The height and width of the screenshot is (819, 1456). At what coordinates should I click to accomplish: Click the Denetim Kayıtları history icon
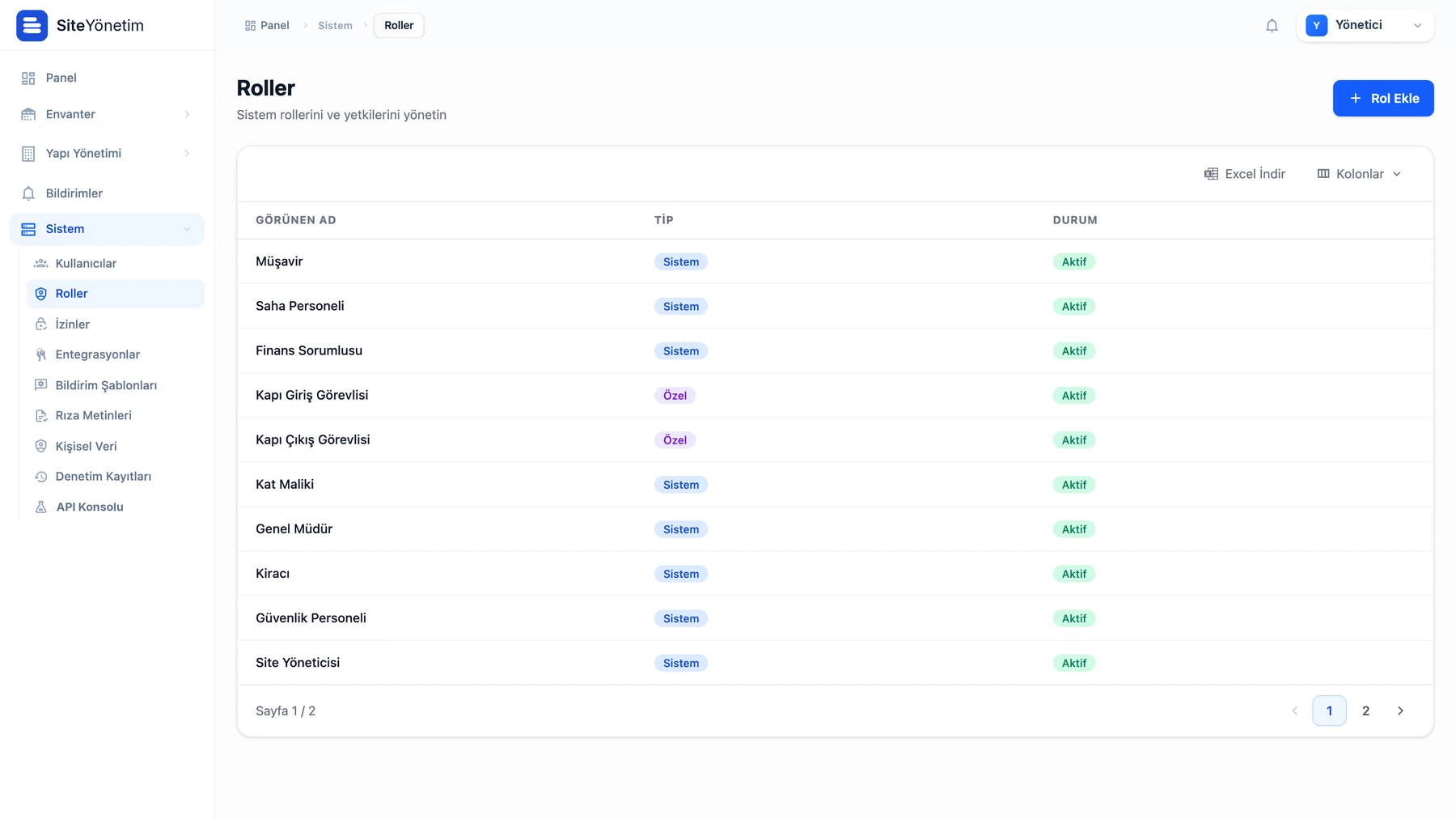click(41, 477)
